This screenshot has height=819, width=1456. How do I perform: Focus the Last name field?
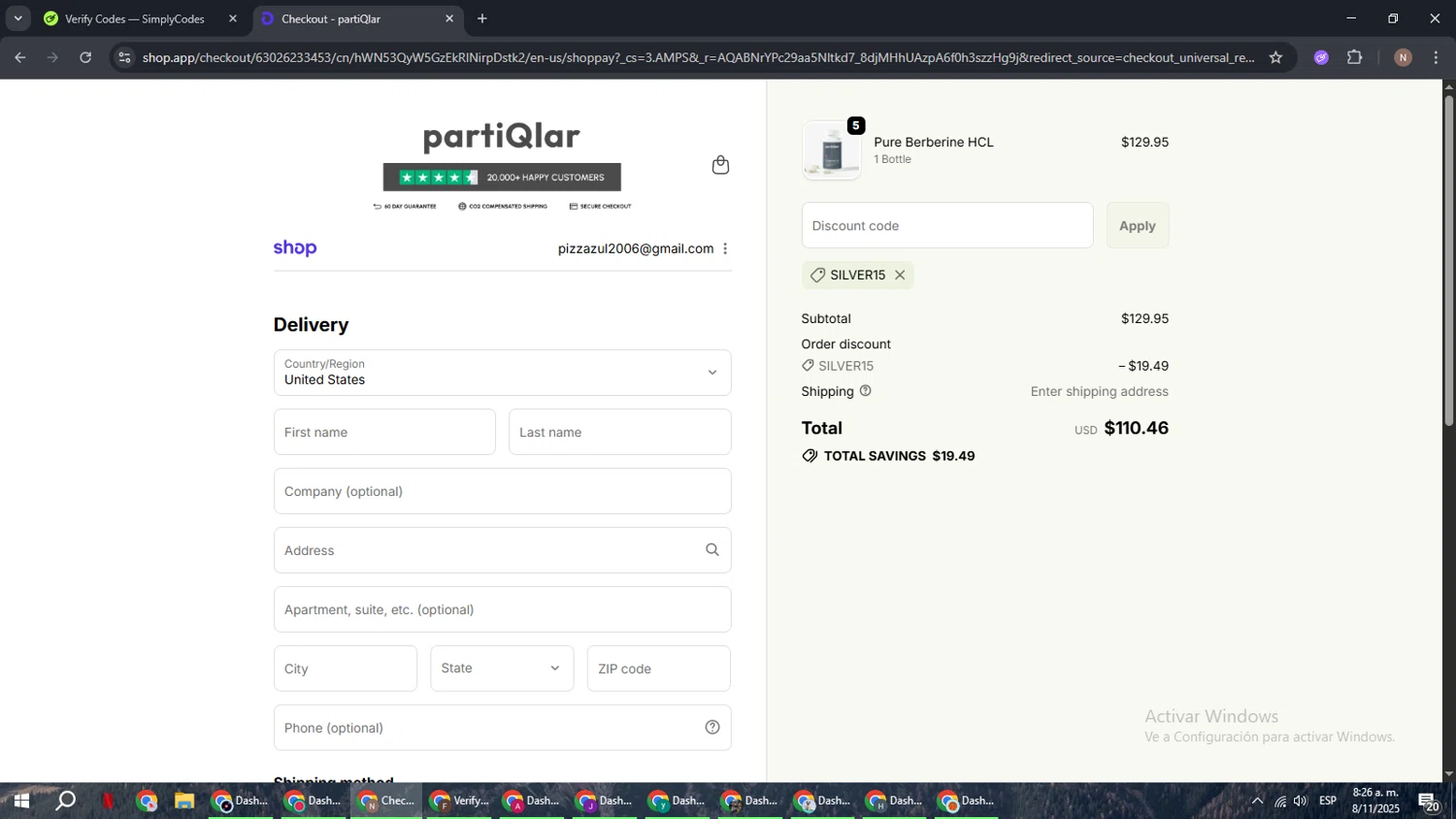coord(619,432)
